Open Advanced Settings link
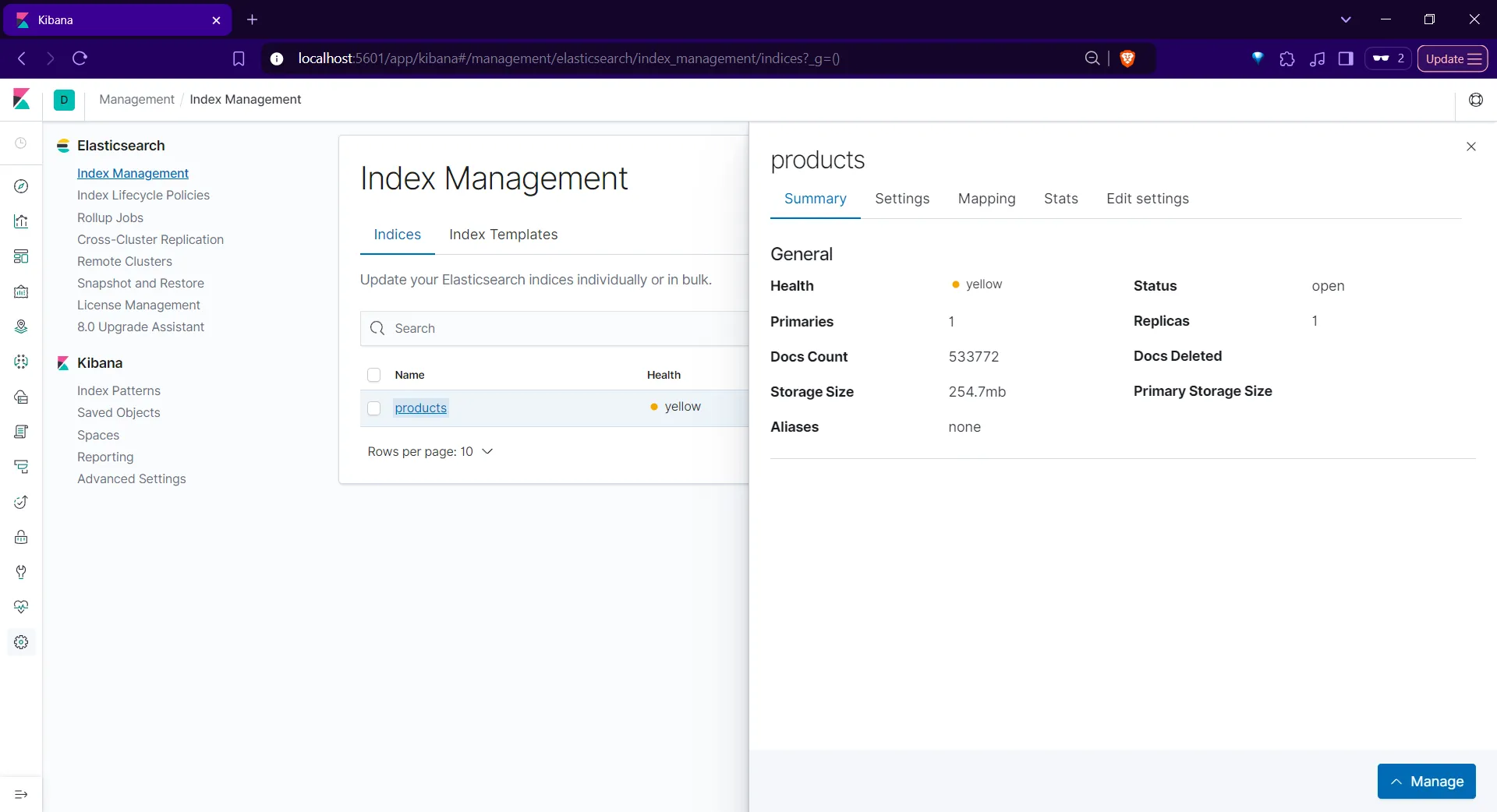The image size is (1497, 812). [131, 478]
